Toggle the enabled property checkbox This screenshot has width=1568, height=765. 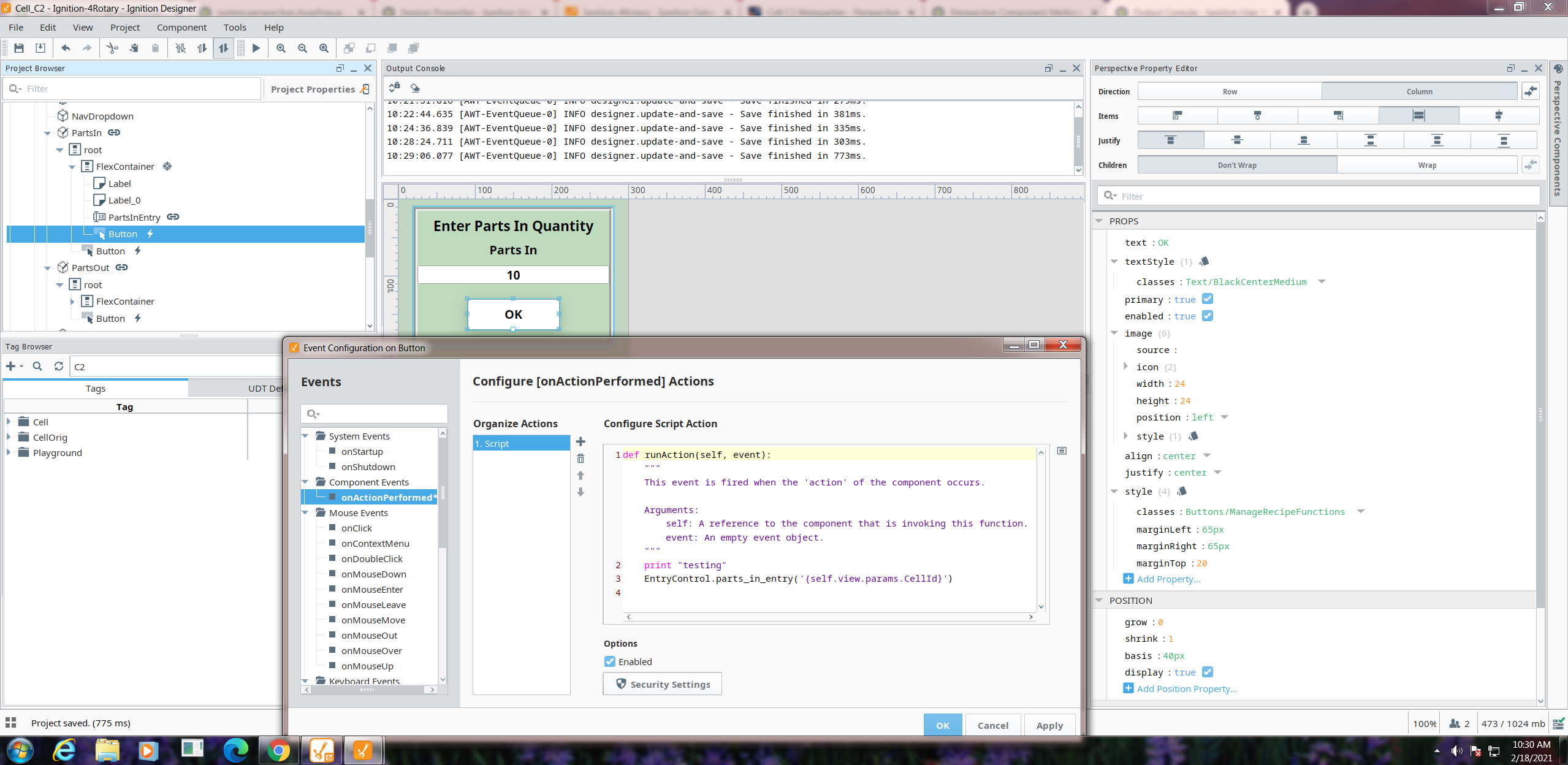[1207, 316]
